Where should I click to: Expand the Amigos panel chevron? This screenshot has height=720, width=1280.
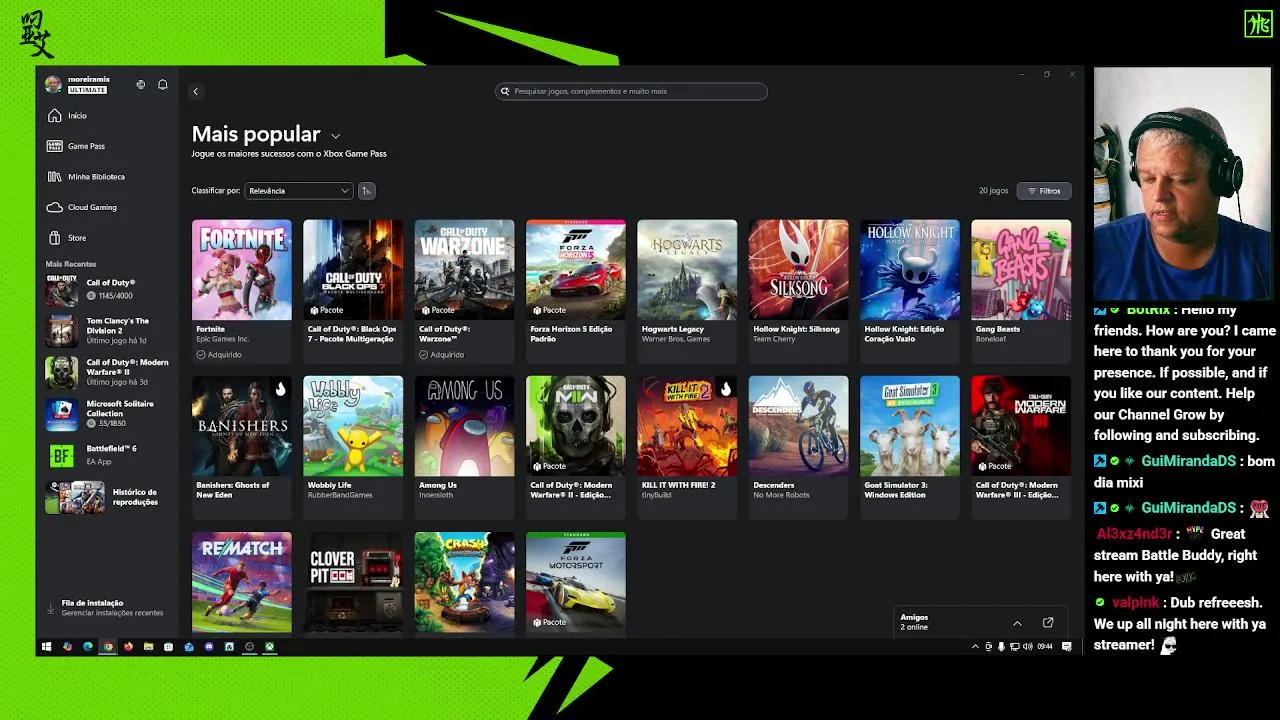(x=1017, y=623)
